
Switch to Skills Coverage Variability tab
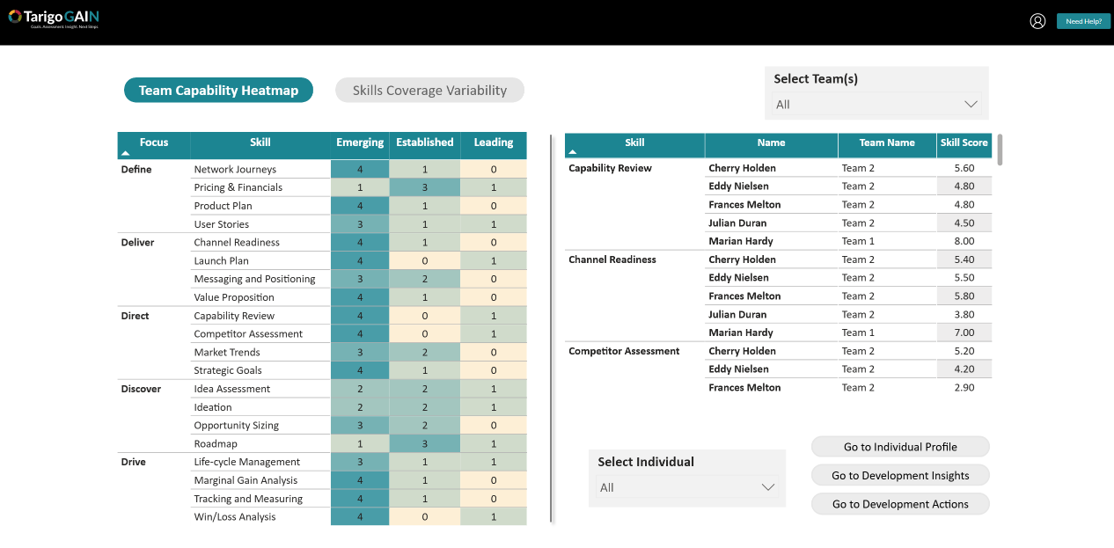point(429,90)
